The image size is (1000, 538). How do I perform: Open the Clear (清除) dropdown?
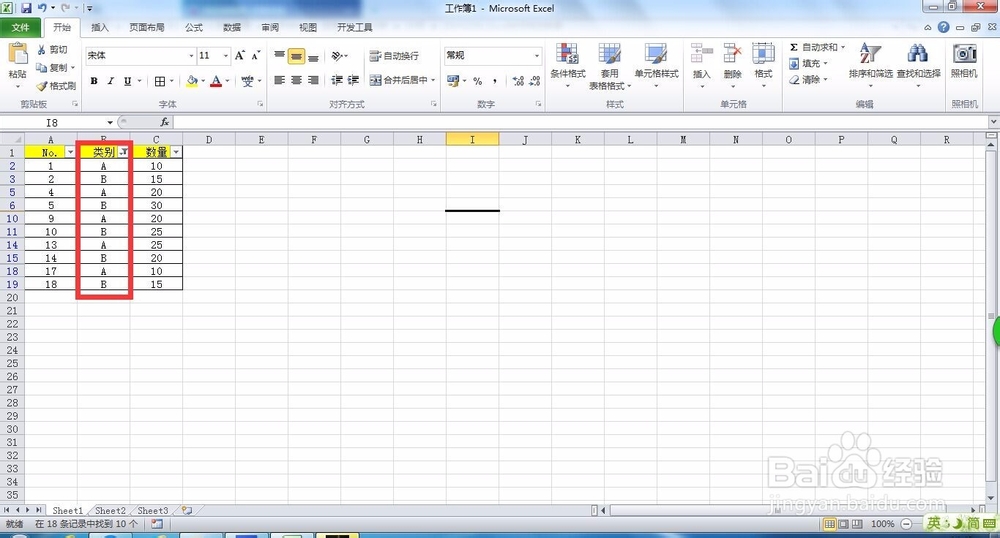tap(809, 80)
